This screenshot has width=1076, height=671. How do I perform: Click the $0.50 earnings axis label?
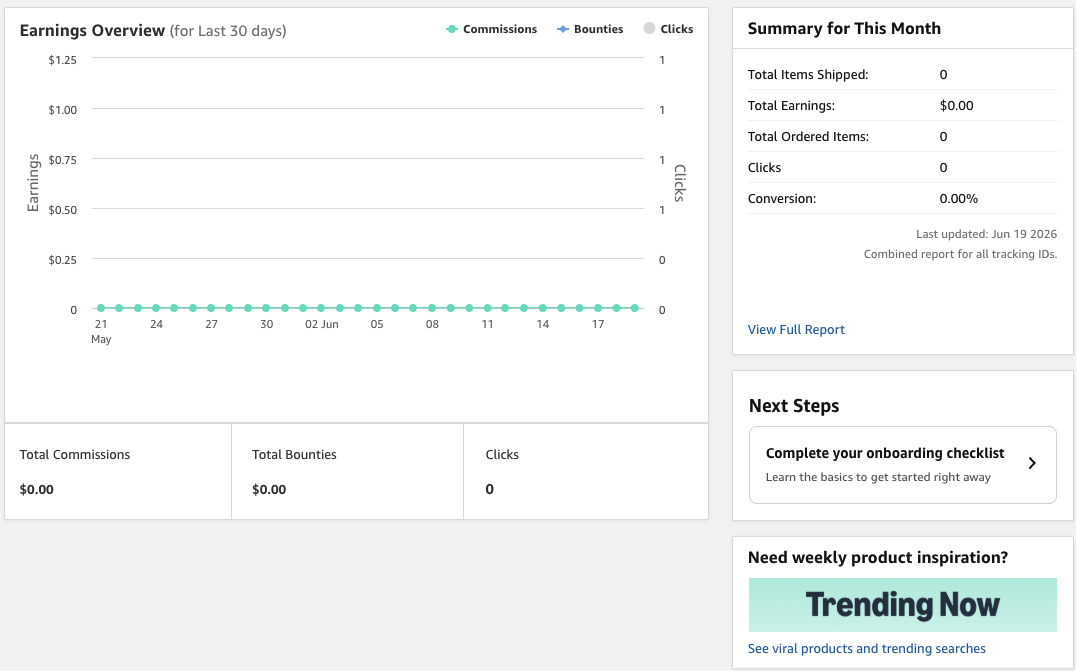click(62, 209)
